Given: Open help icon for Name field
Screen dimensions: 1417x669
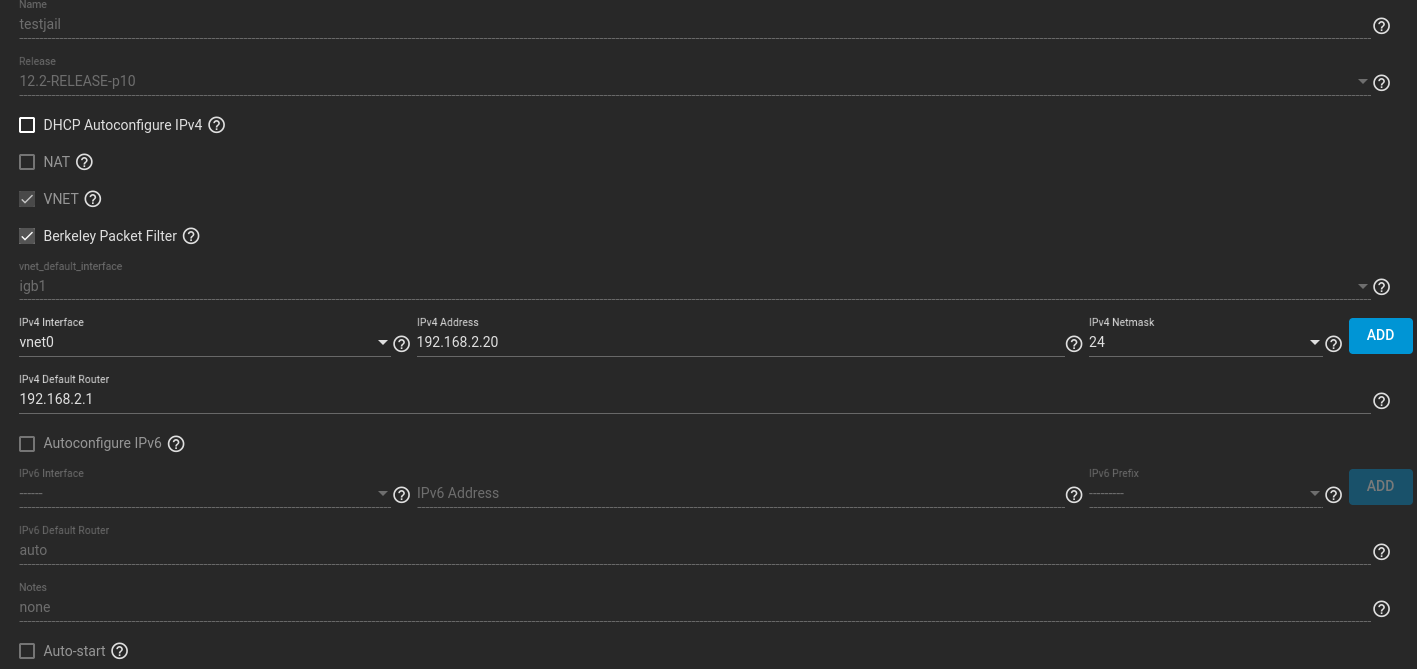Looking at the screenshot, I should (x=1381, y=26).
